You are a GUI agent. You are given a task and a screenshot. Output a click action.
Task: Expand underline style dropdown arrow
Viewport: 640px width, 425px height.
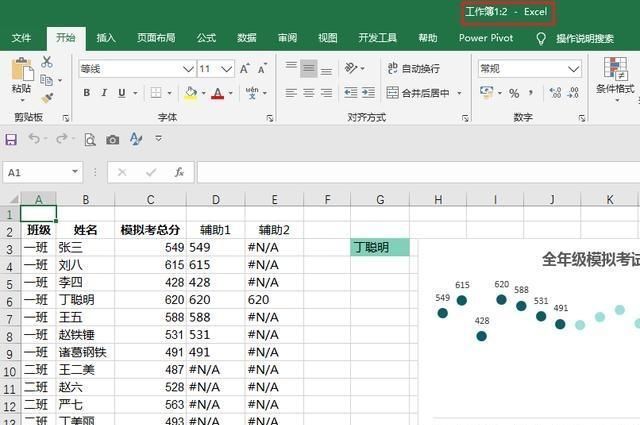click(135, 93)
